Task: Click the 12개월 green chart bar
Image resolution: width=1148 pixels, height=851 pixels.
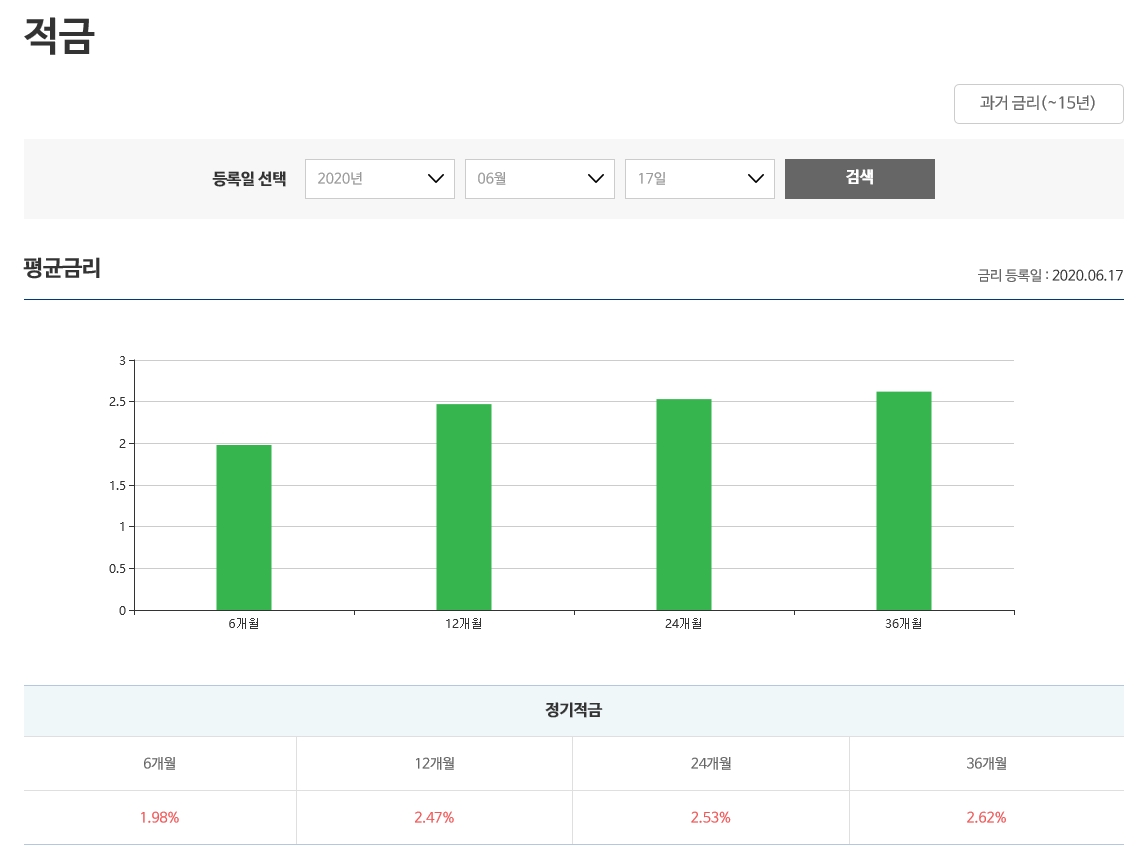Action: (x=463, y=507)
